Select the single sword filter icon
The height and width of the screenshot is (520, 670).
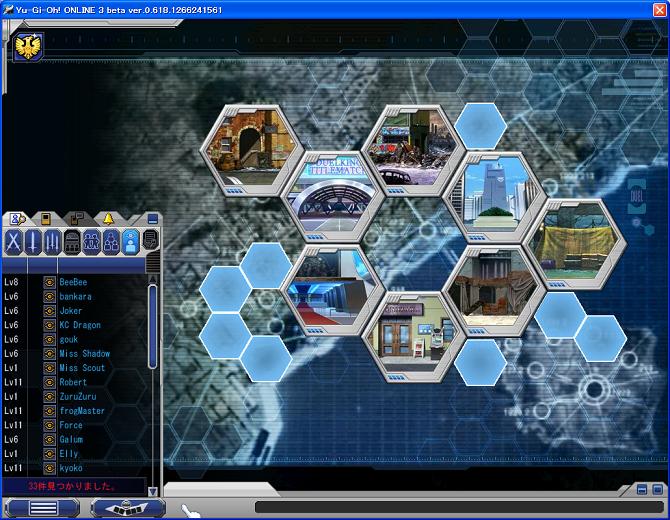tap(33, 242)
